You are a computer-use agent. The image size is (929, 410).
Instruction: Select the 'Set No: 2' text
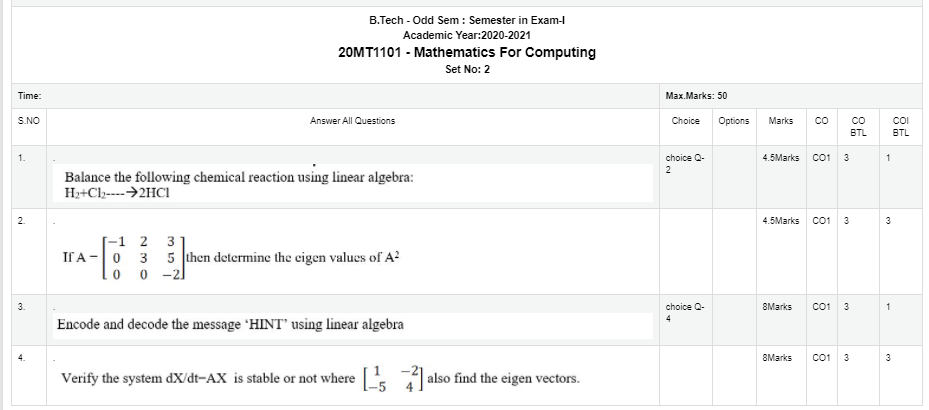coord(467,69)
